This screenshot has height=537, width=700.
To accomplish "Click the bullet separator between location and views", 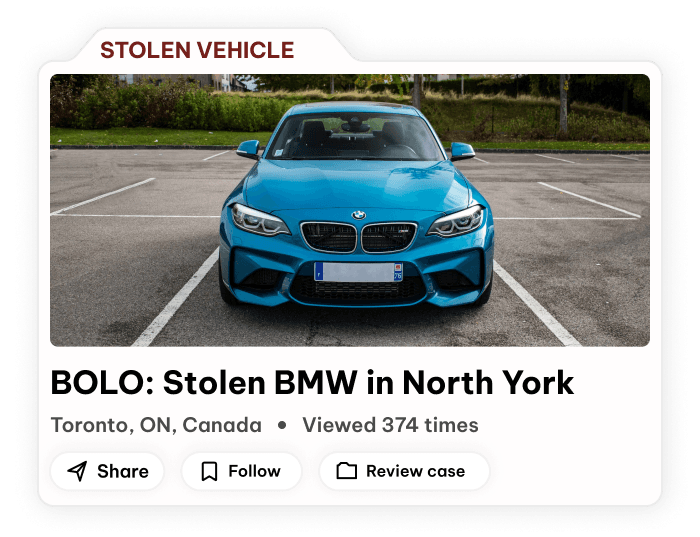I will click(282, 425).
